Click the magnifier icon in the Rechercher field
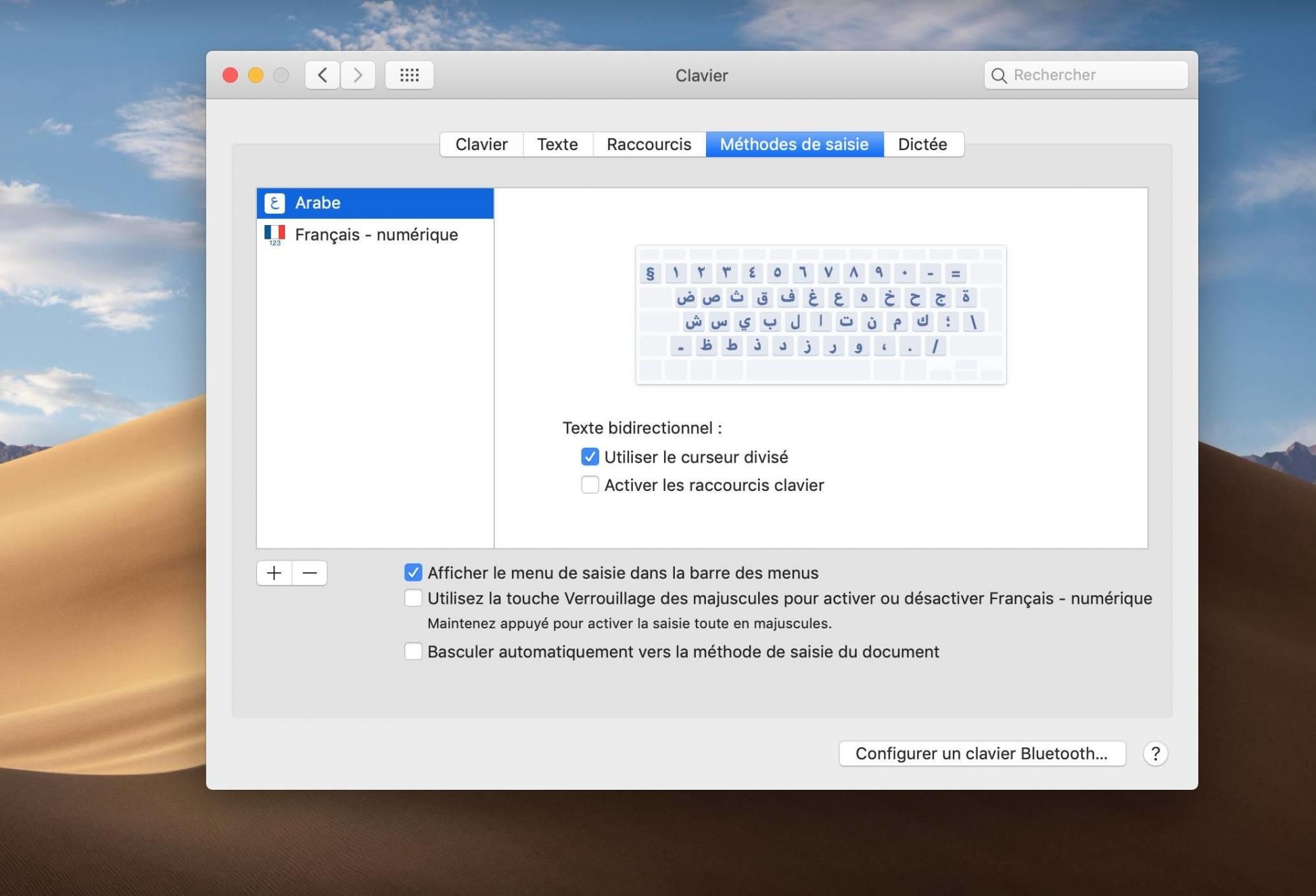1316x896 pixels. [x=1000, y=75]
